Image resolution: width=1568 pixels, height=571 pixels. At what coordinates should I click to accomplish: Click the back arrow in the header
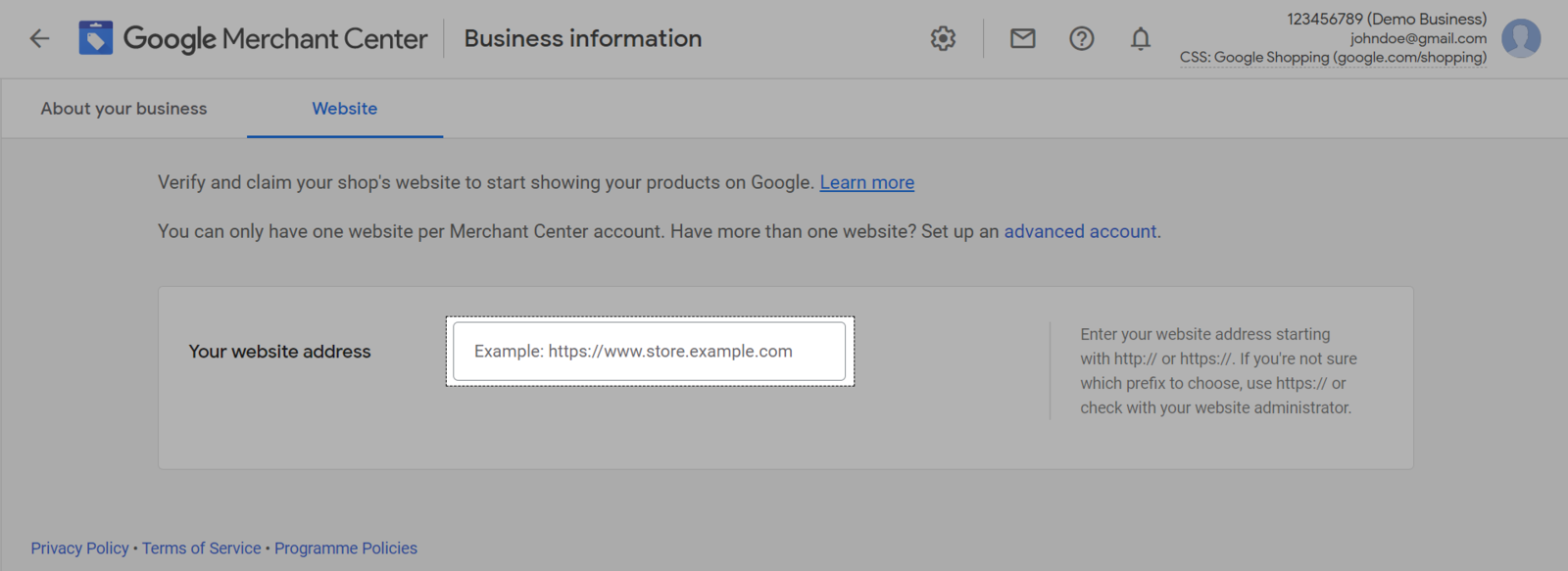click(x=39, y=38)
